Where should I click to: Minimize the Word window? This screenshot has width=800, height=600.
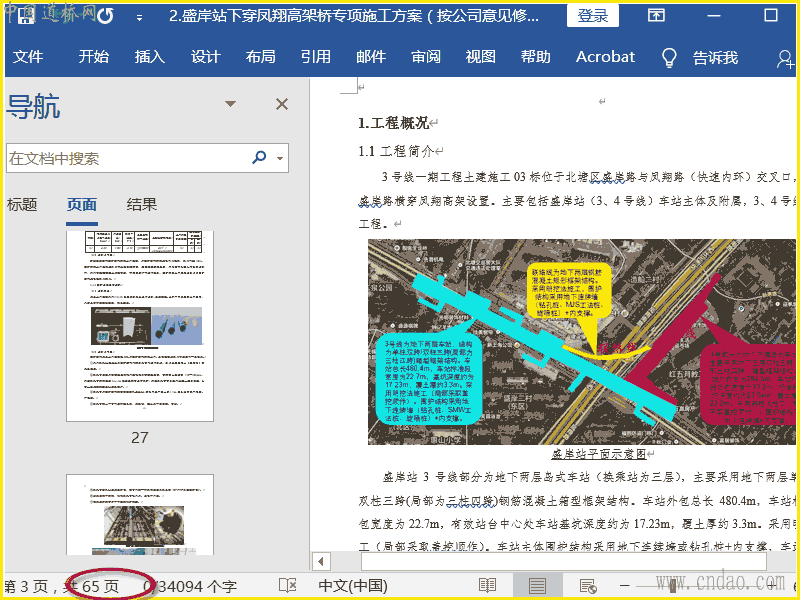pos(713,16)
